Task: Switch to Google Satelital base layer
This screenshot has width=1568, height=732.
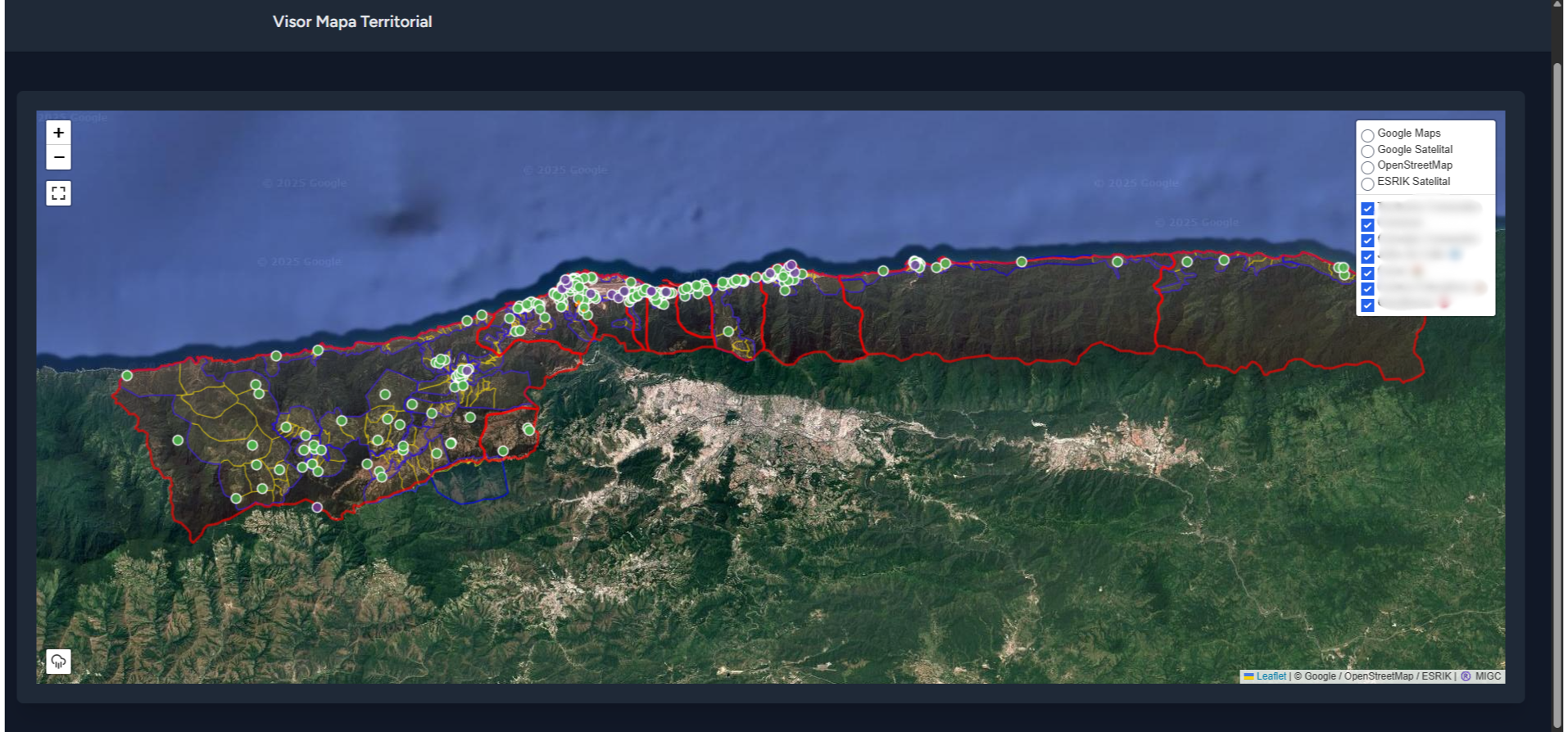Action: pyautogui.click(x=1367, y=151)
